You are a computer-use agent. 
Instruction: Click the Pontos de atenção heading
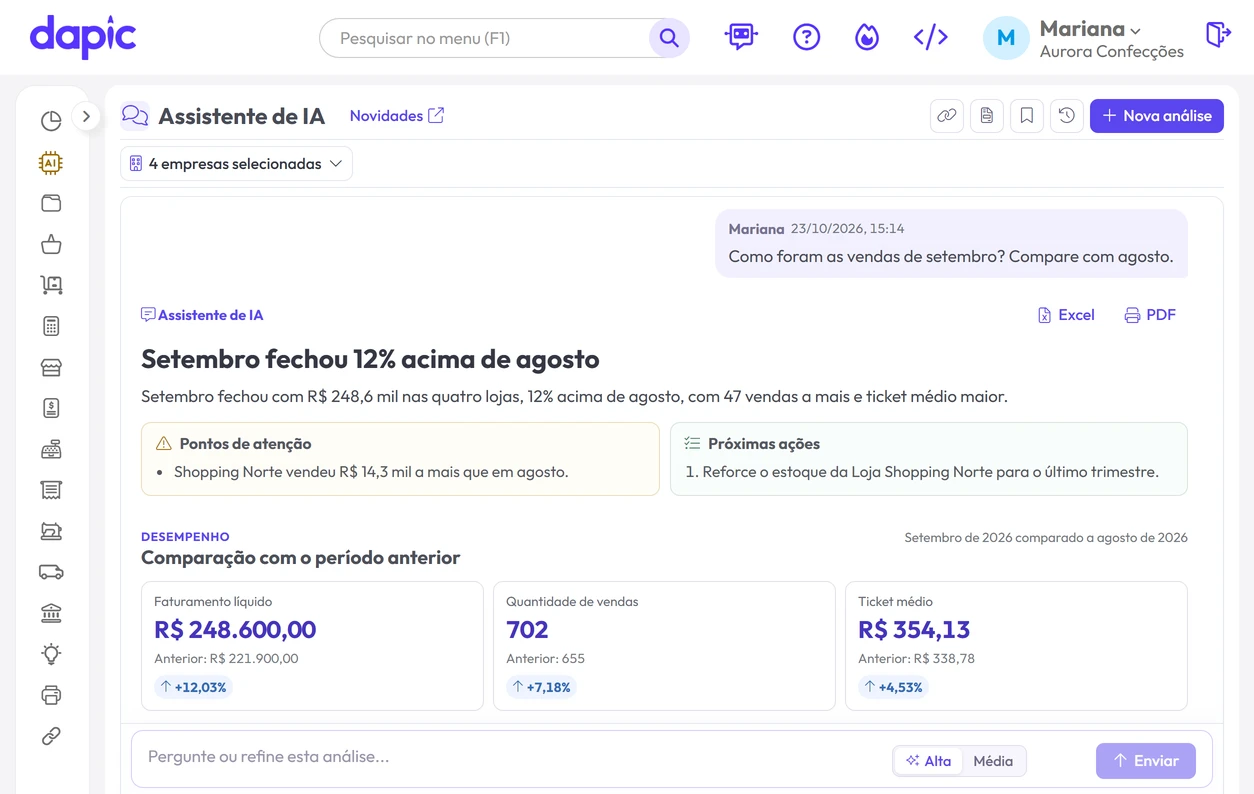[x=245, y=444]
